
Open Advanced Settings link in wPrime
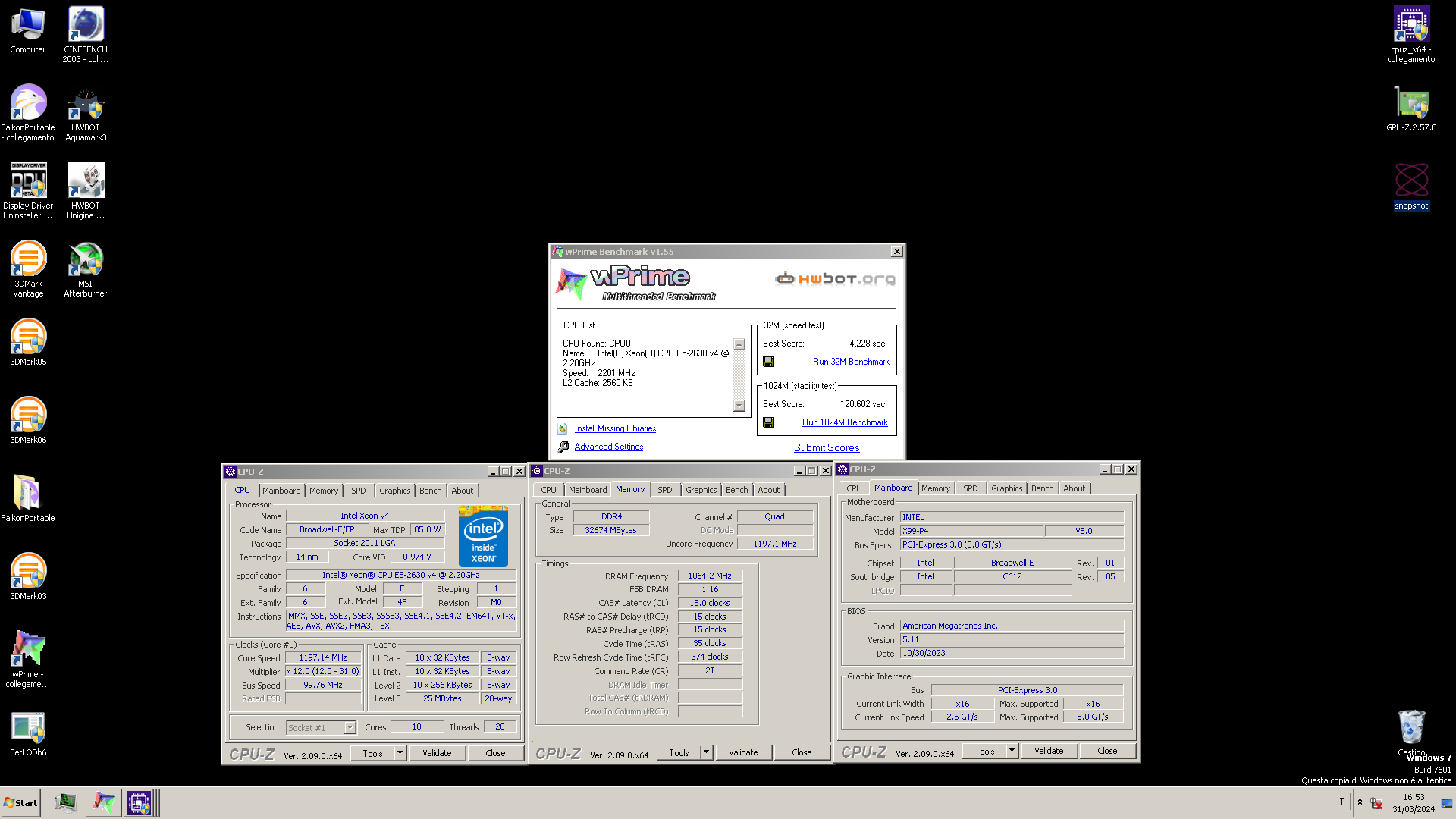[609, 447]
